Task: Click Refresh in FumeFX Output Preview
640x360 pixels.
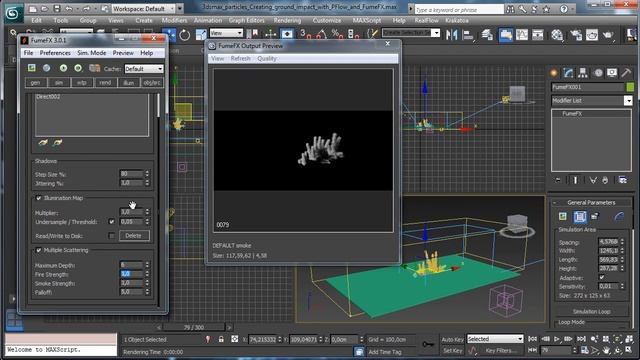Action: coord(240,59)
